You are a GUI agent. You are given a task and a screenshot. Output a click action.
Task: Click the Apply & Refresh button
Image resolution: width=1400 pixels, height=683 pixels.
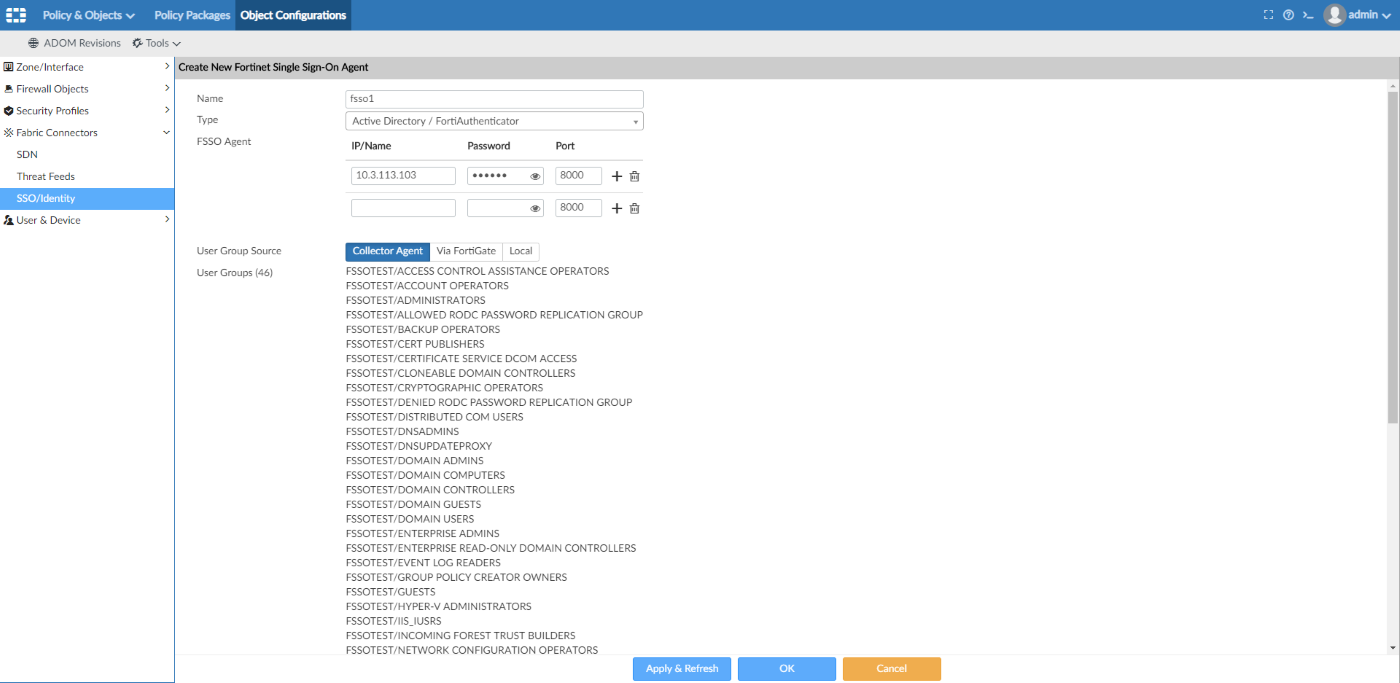pyautogui.click(x=682, y=669)
